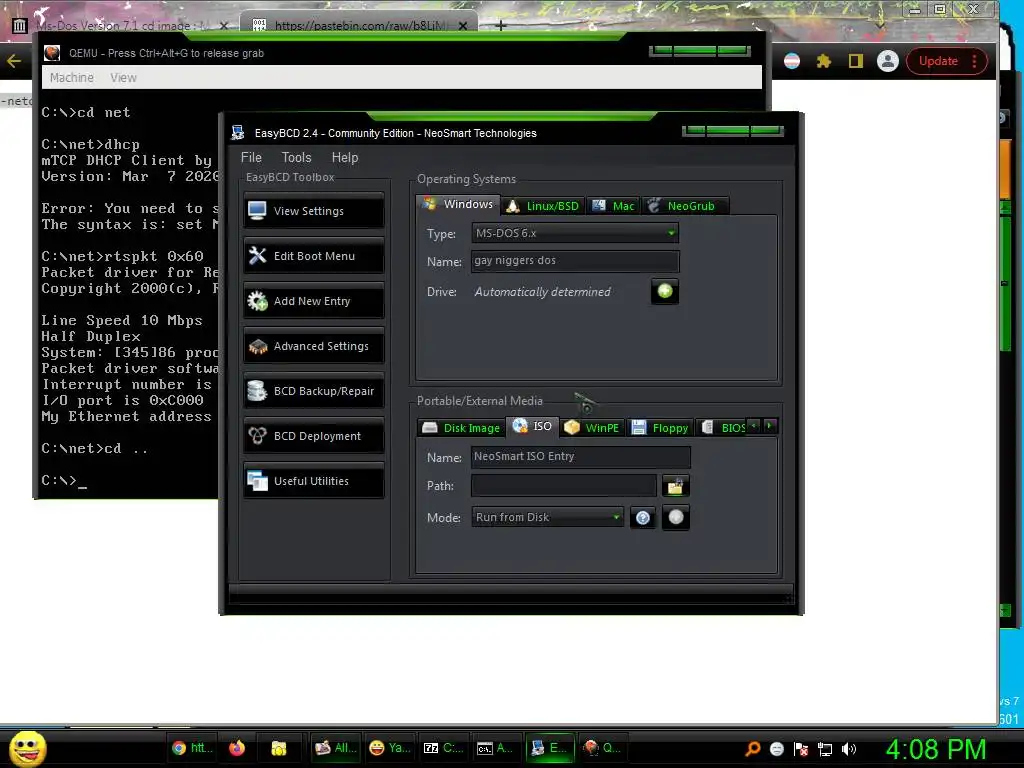
Task: Open the BCD Deployment section
Action: point(313,436)
